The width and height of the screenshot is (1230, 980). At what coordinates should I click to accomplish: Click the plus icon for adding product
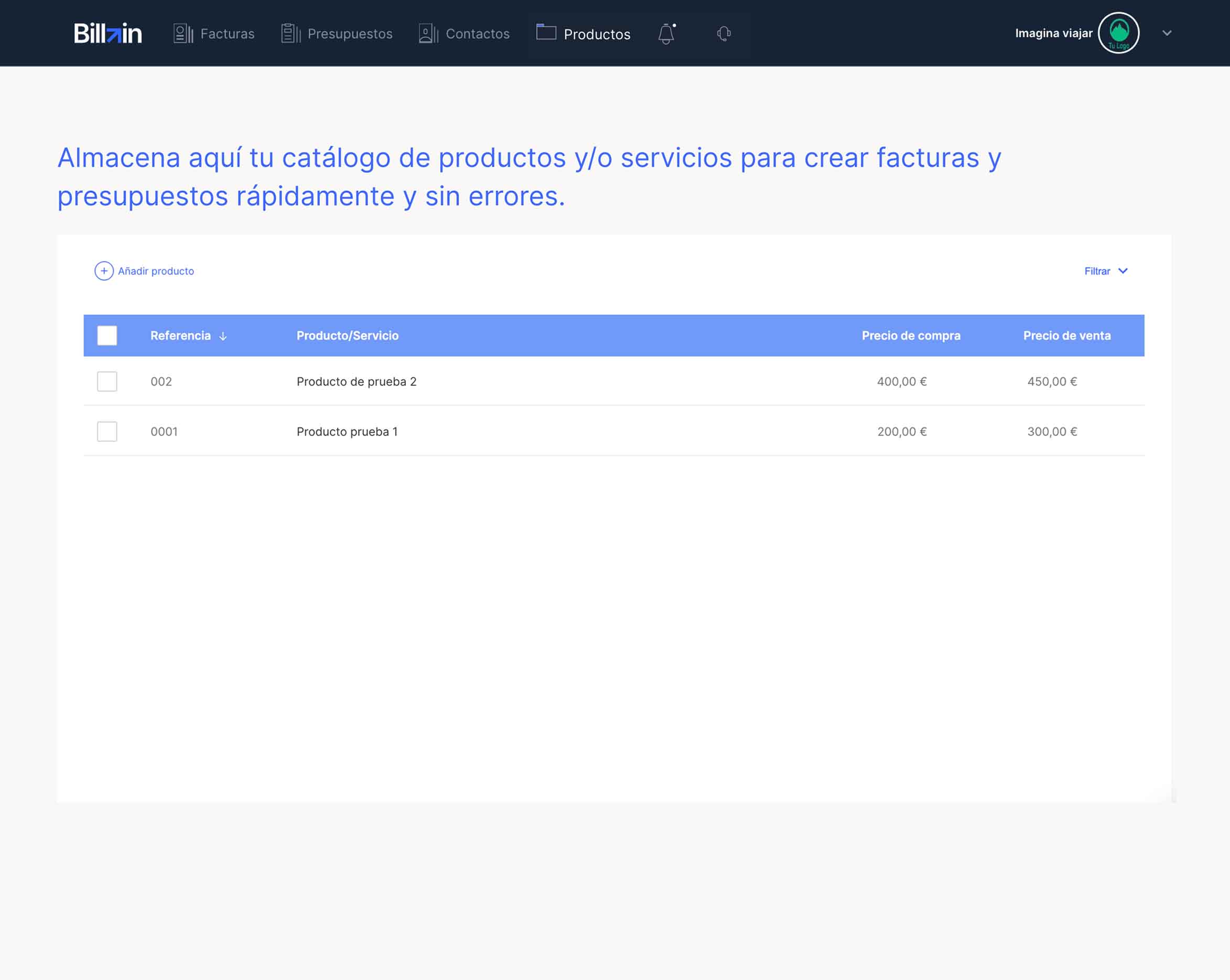pos(104,271)
